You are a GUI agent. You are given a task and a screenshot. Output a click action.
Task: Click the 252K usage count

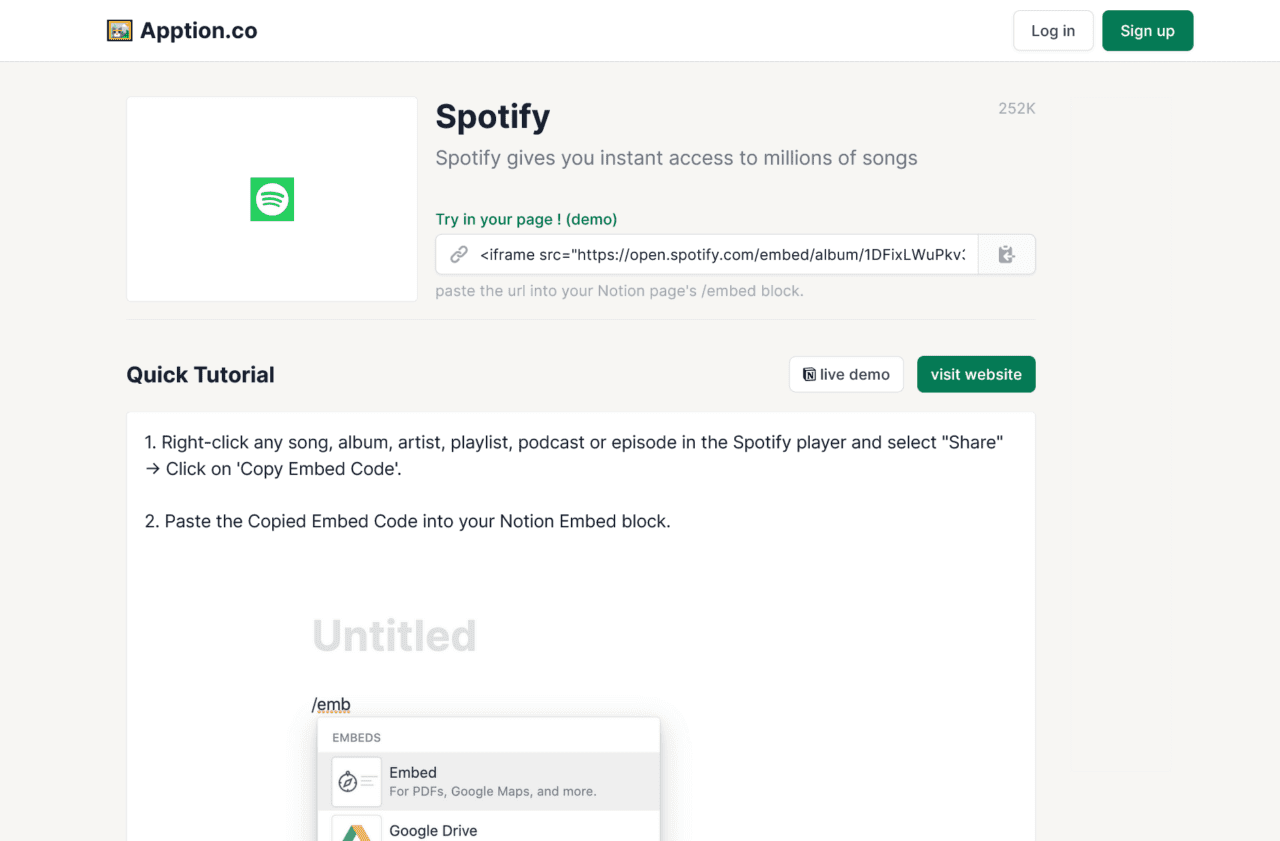[1016, 108]
